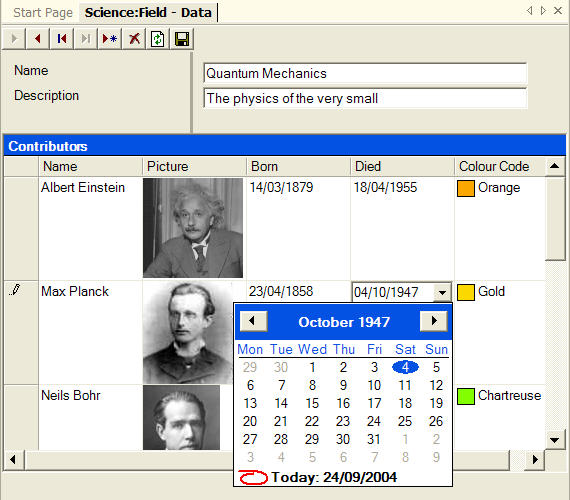Image resolution: width=570 pixels, height=500 pixels.
Task: Open Neils Bohr picture thumbnail
Action: coord(181,417)
